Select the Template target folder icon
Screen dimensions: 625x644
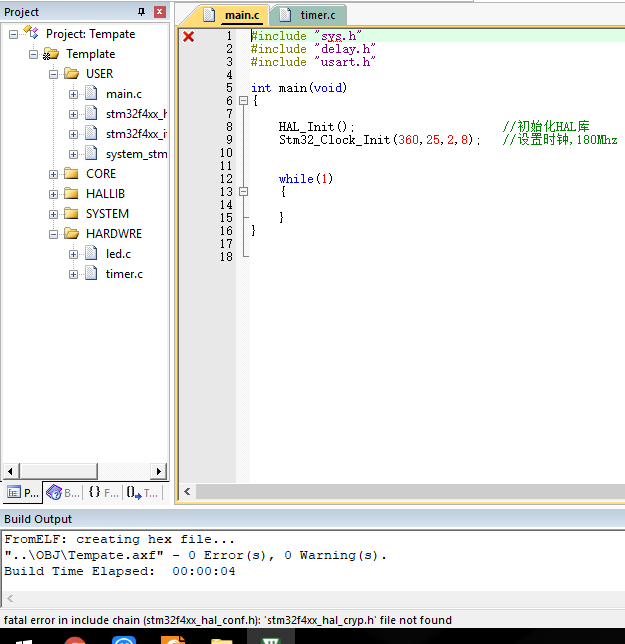click(51, 54)
